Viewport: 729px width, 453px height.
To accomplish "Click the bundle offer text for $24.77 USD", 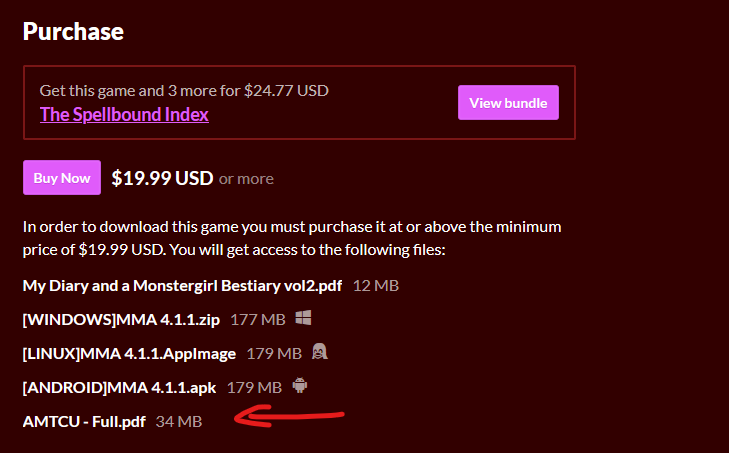I will [184, 90].
